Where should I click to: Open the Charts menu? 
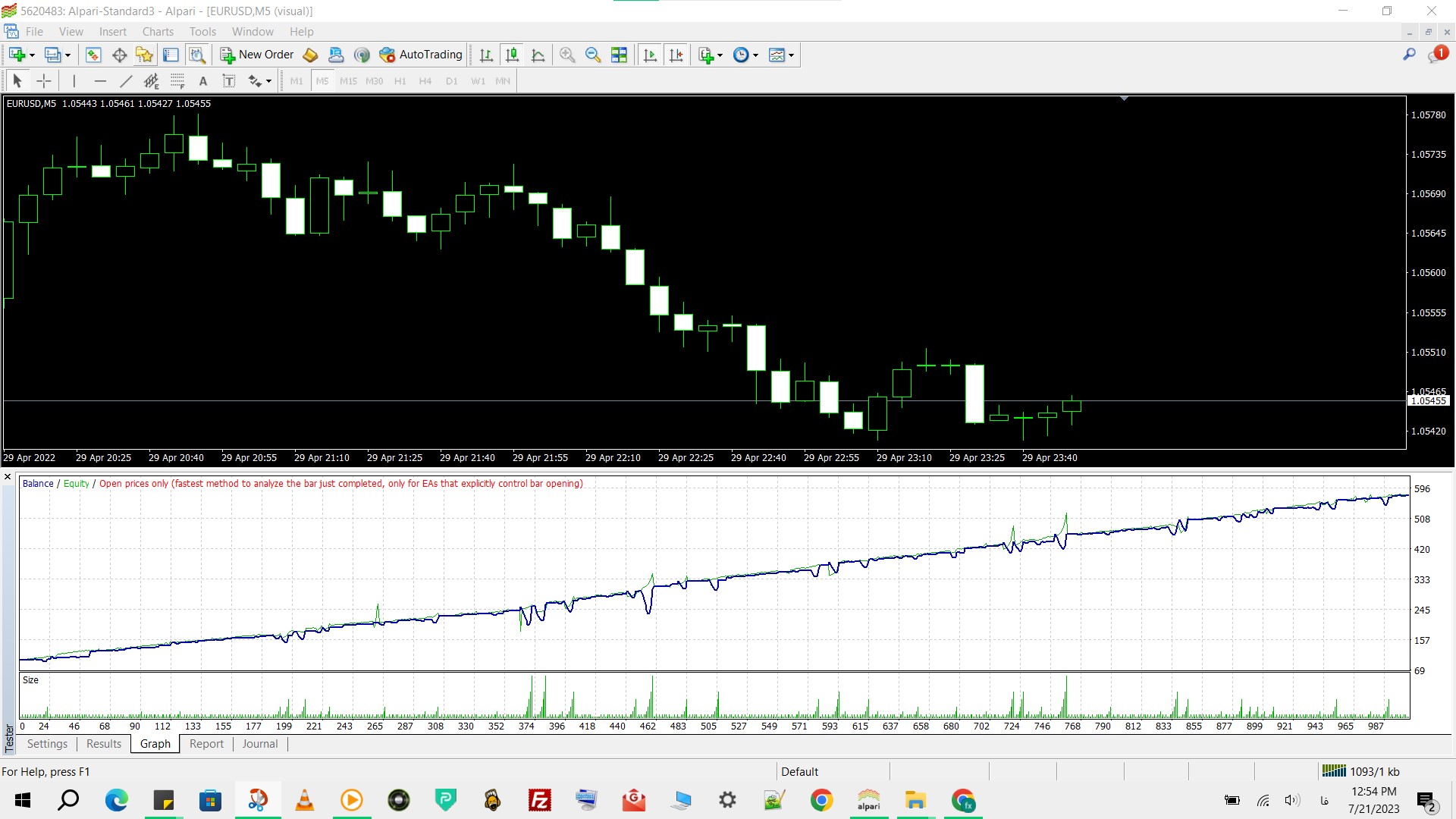(156, 31)
